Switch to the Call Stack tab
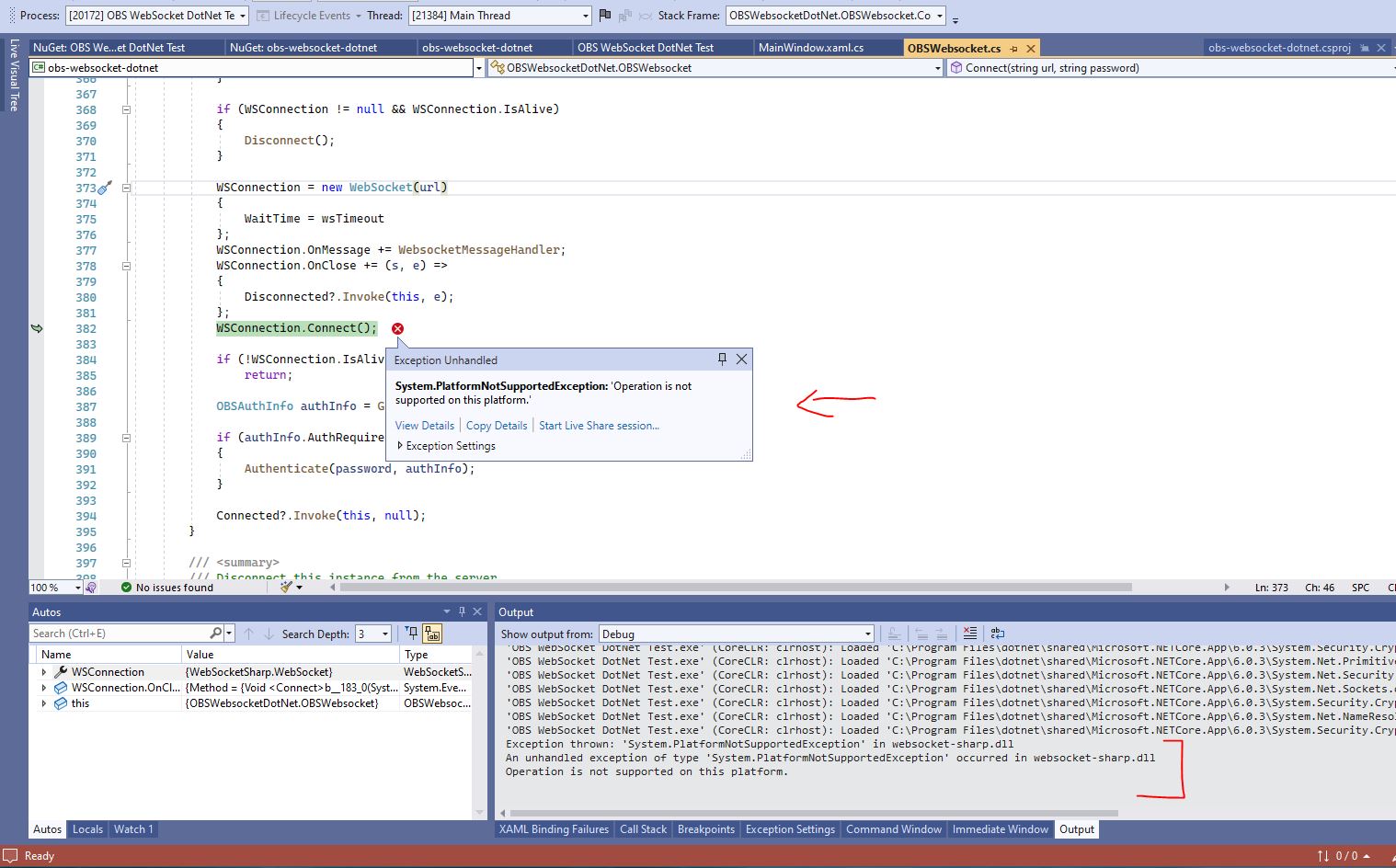The height and width of the screenshot is (868, 1396). (x=643, y=828)
